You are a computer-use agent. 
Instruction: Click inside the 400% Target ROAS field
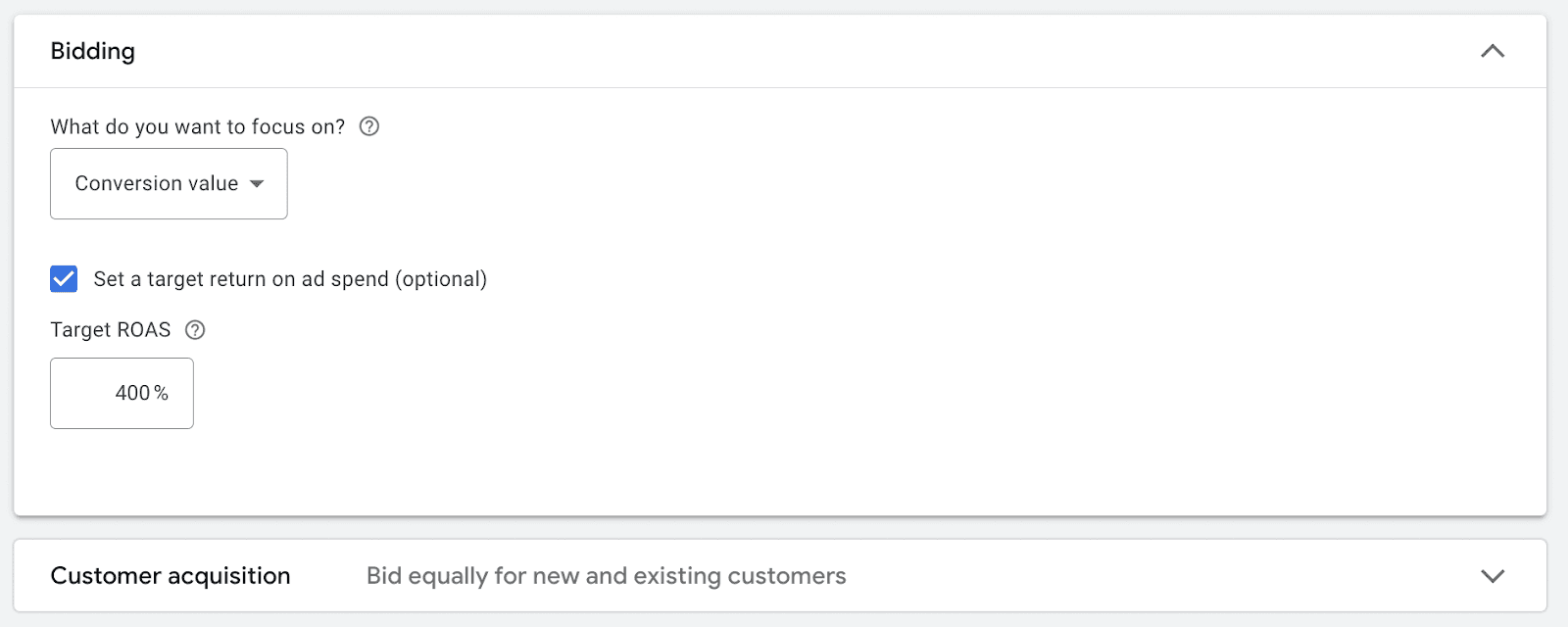121,393
